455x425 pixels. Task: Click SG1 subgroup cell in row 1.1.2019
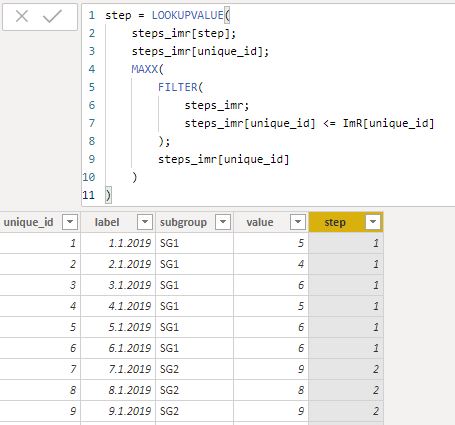194,243
